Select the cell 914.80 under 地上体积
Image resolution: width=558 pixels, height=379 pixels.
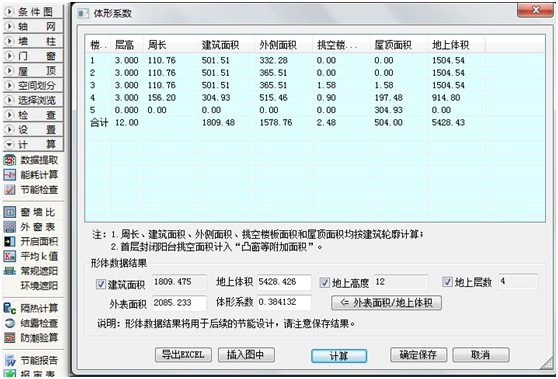[x=446, y=98]
